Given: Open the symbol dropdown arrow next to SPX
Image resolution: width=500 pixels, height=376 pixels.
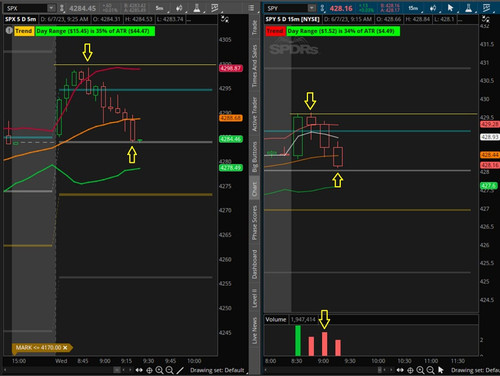Looking at the screenshot, I should pyautogui.click(x=51, y=8).
